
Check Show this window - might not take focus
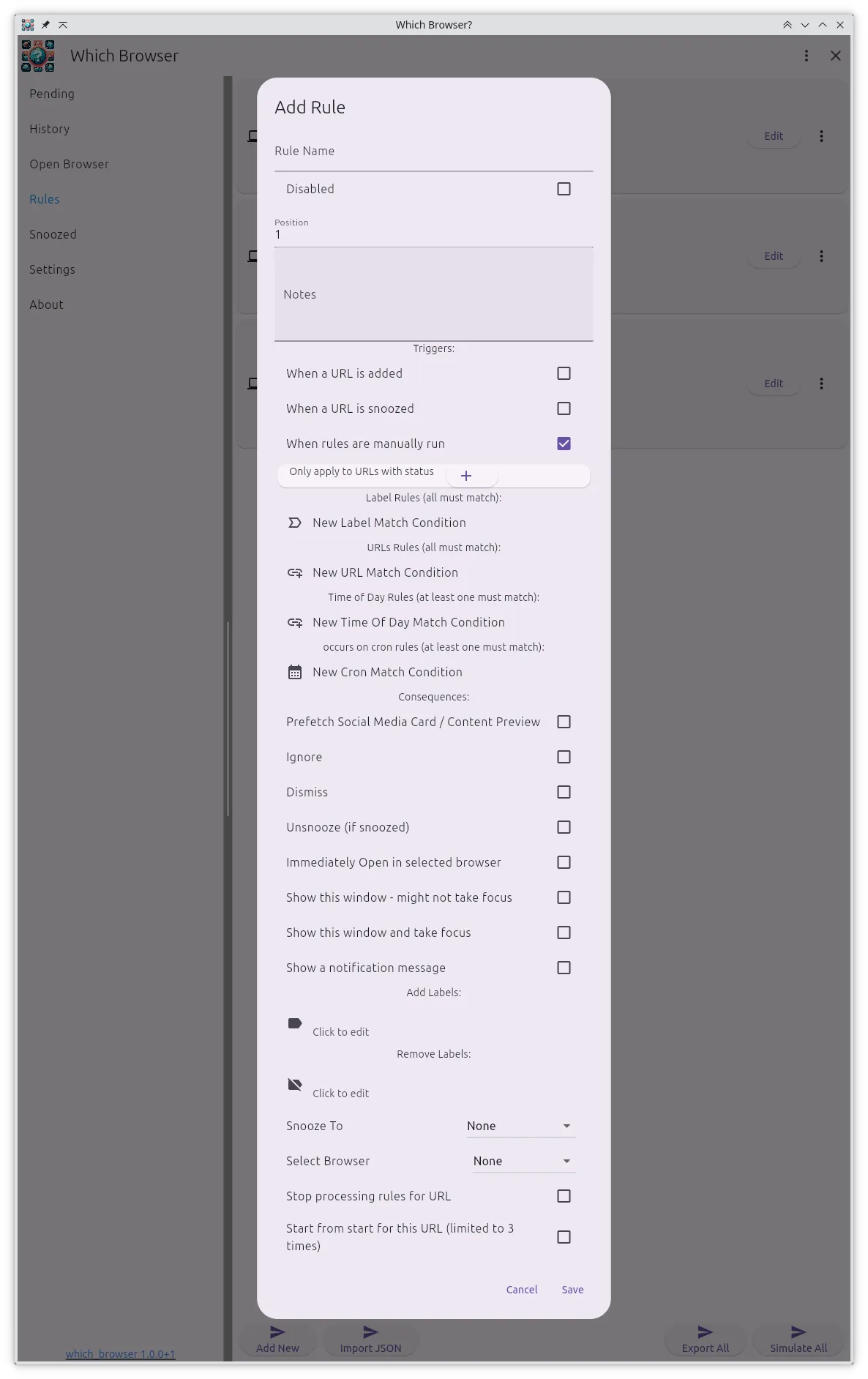(564, 897)
